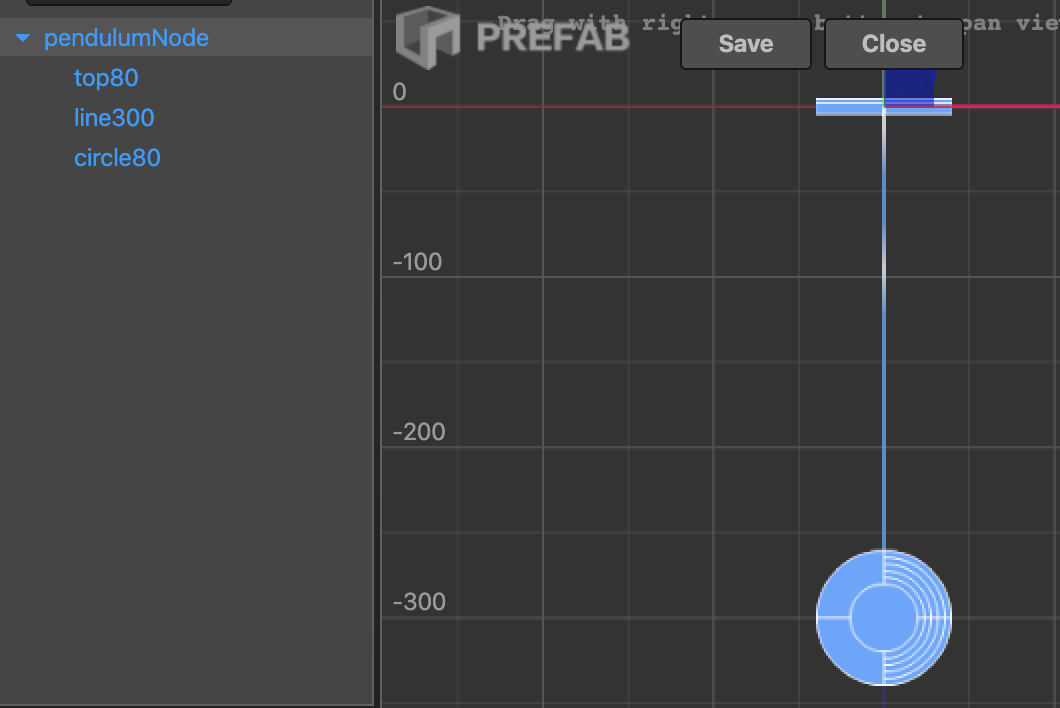Image resolution: width=1060 pixels, height=708 pixels.
Task: Click the -200 ruler label
Action: click(419, 433)
